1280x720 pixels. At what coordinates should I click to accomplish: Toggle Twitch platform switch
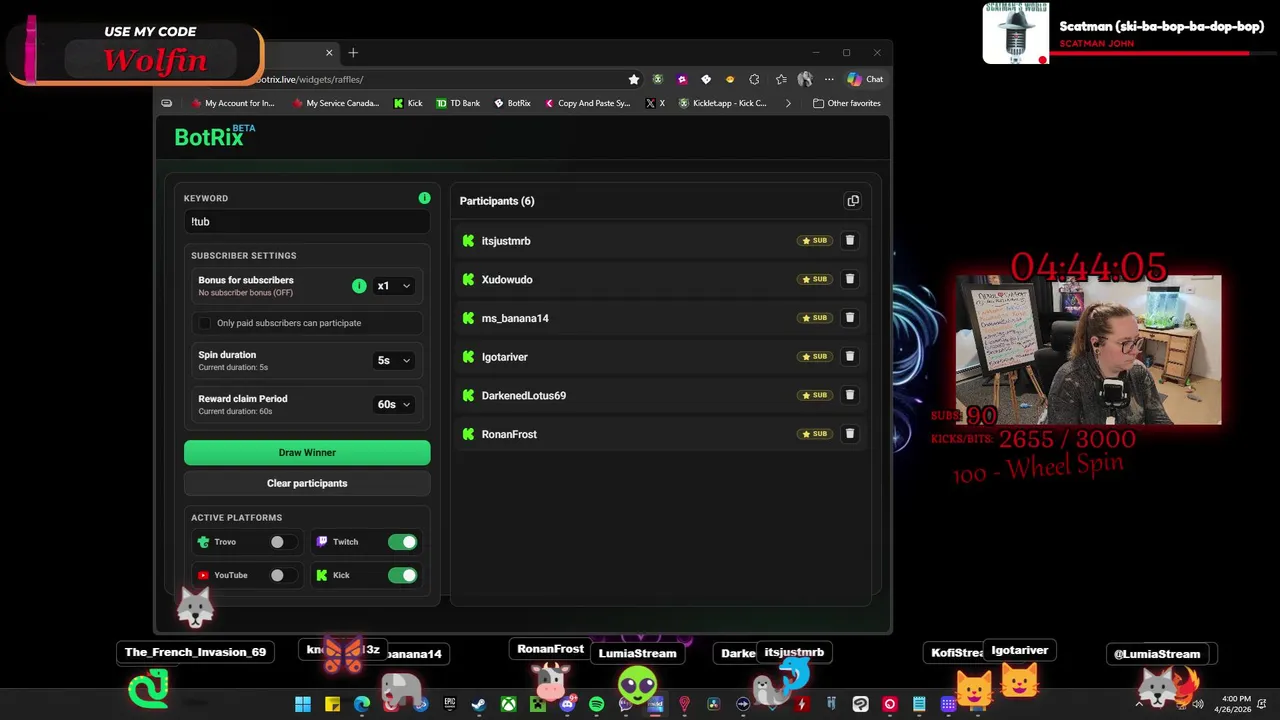(x=402, y=542)
